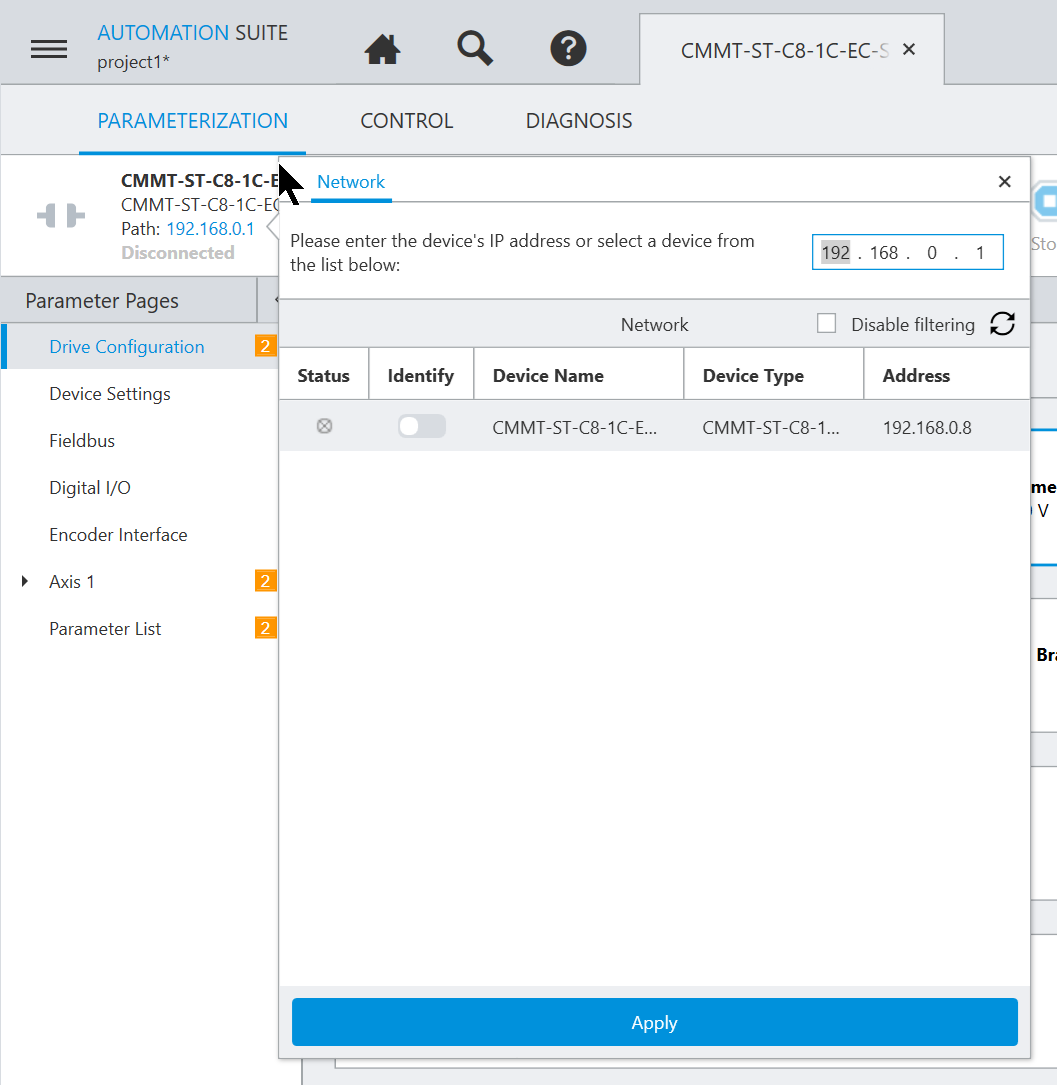Sort by the Status column header

tap(323, 376)
